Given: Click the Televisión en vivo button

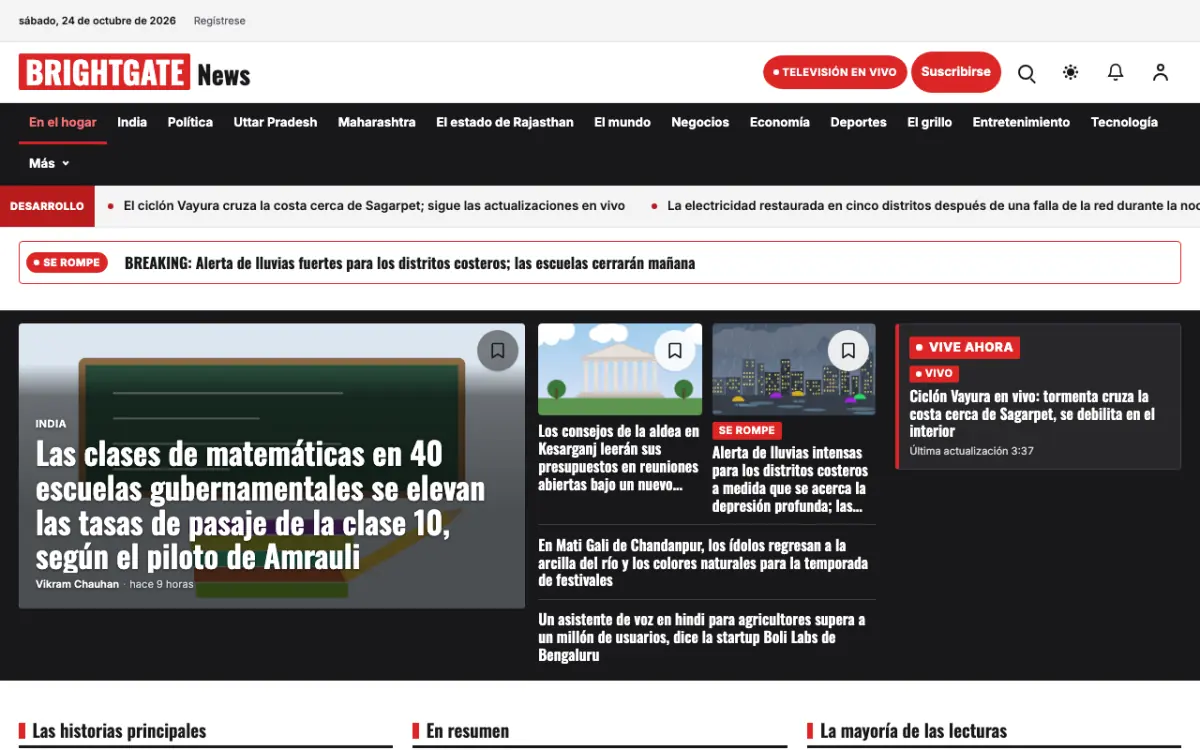Looking at the screenshot, I should click(835, 72).
